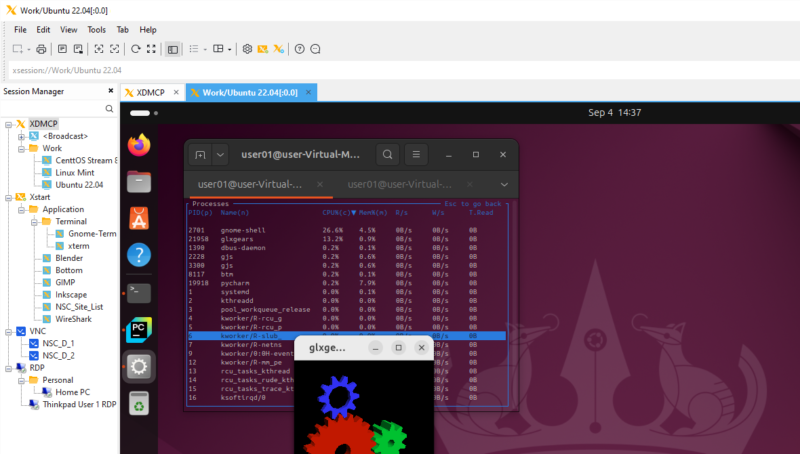Open the Tools menu
Image resolution: width=800 pixels, height=454 pixels.
click(96, 30)
